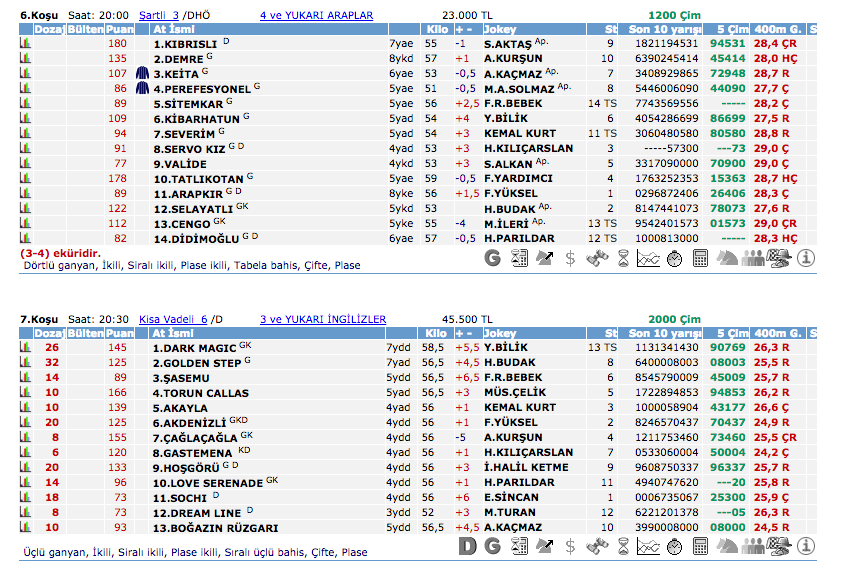This screenshot has width=842, height=573.
Task: Click the bar chart icon beside DARK MAGIC
Action: [25, 348]
